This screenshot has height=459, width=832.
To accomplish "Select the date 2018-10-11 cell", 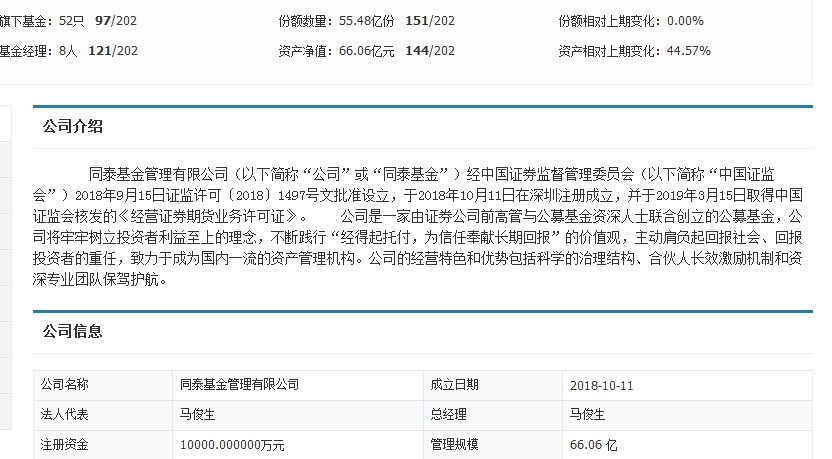I will 688,385.
